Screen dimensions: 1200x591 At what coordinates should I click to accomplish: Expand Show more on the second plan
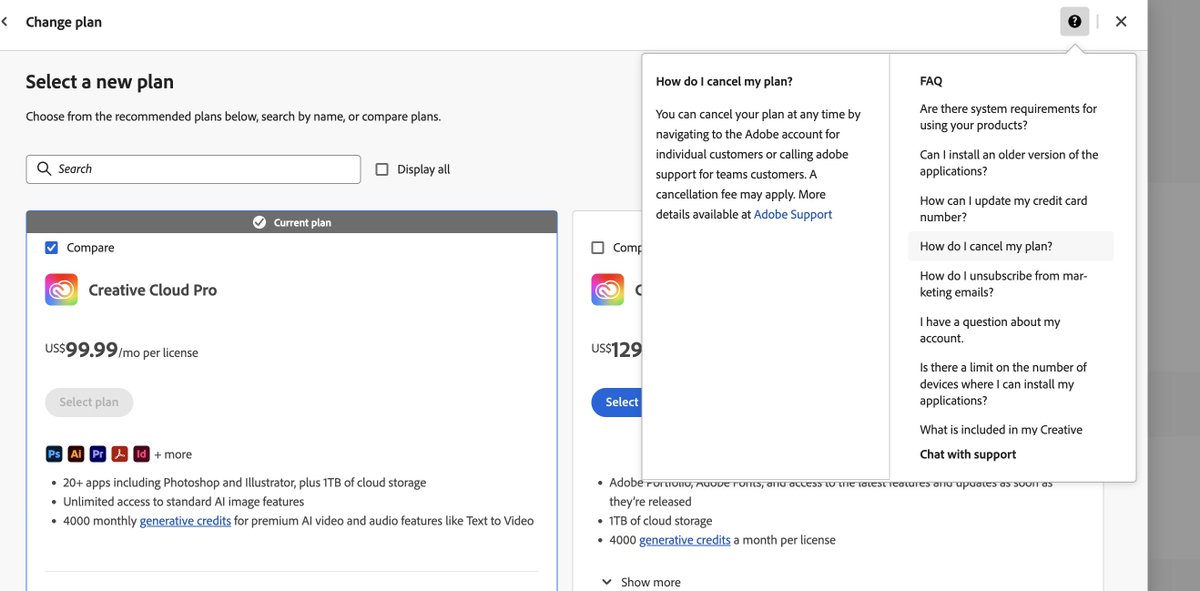tap(640, 581)
